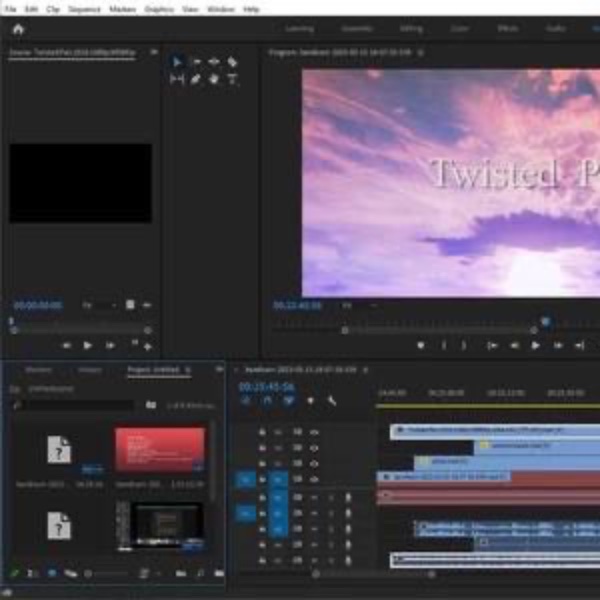Viewport: 600px width, 600px height.
Task: Open the timeline sequence panel menu
Action: [x=365, y=370]
